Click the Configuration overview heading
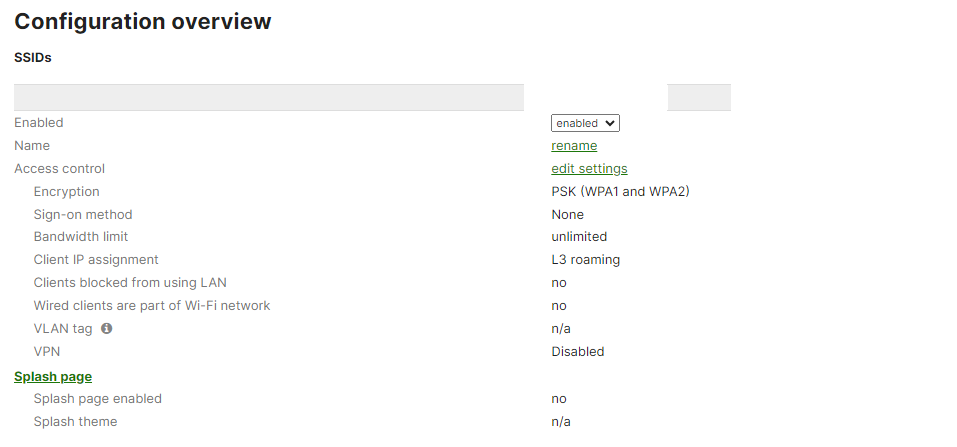 143,21
